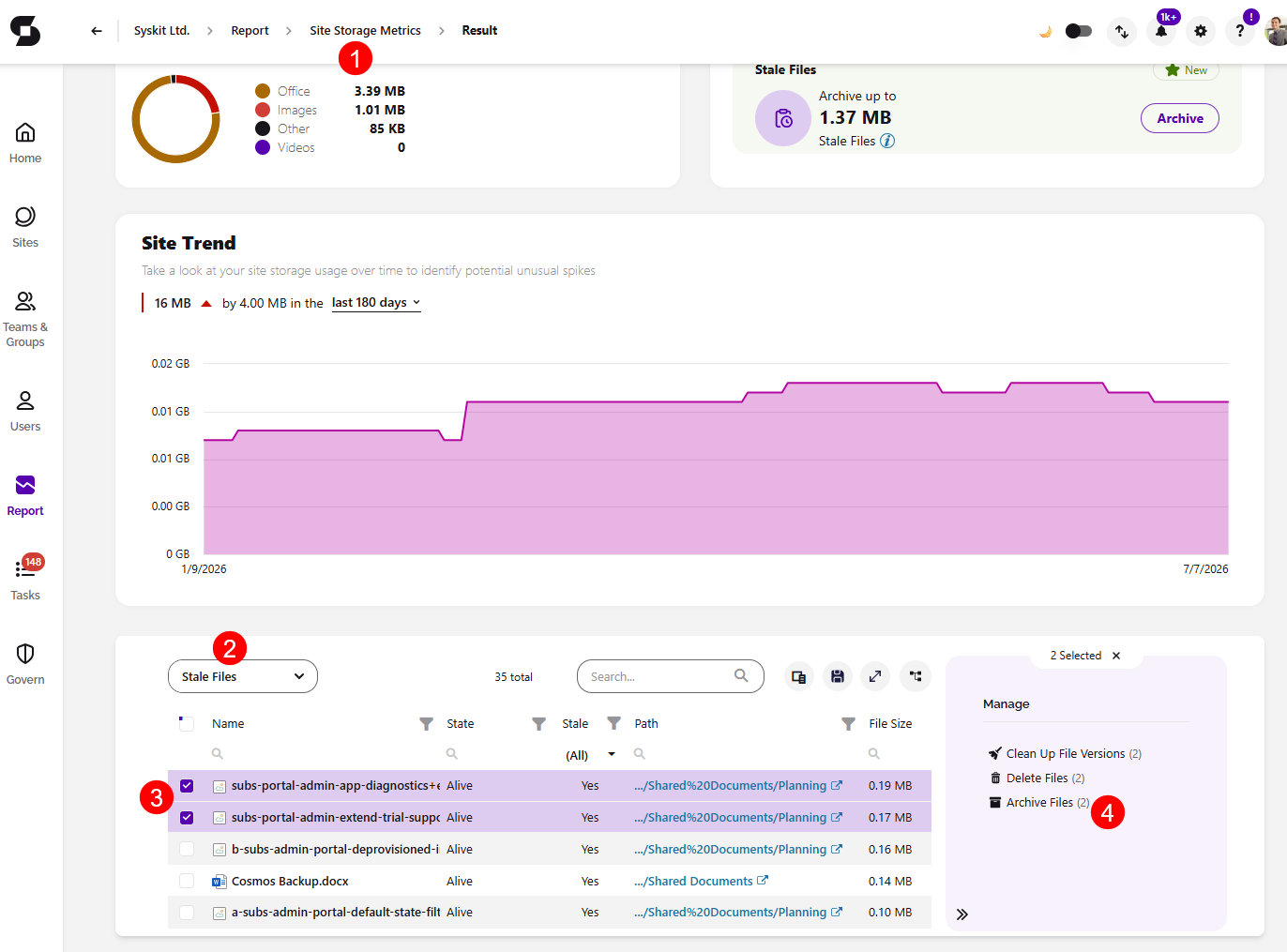The height and width of the screenshot is (952, 1287).
Task: Open the settings gear icon
Action: [1201, 31]
